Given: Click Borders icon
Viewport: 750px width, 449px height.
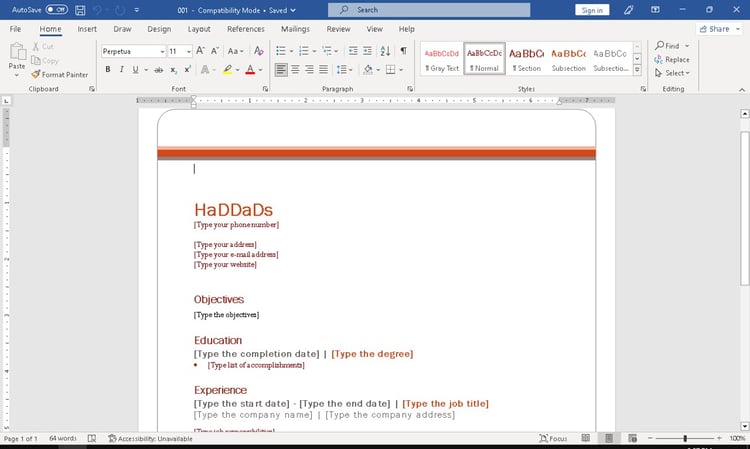Looking at the screenshot, I should [x=390, y=70].
